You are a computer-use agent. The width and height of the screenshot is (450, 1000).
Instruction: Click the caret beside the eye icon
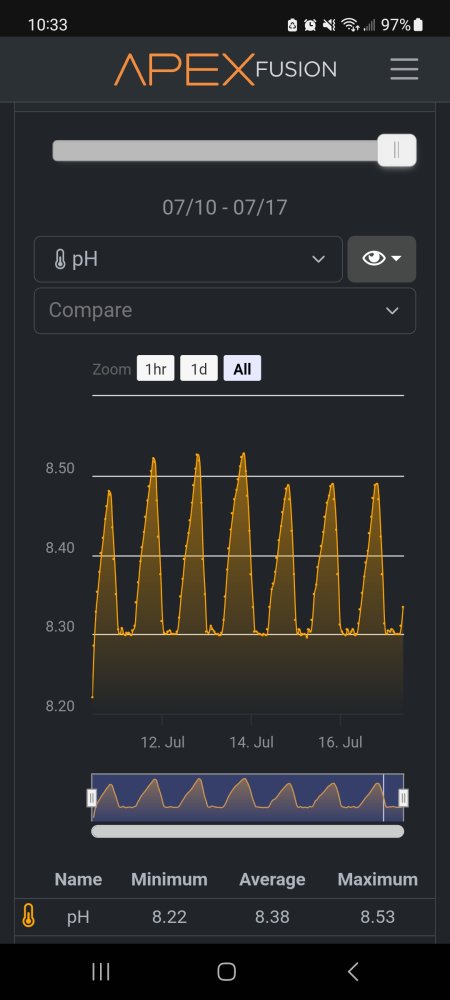tap(396, 258)
